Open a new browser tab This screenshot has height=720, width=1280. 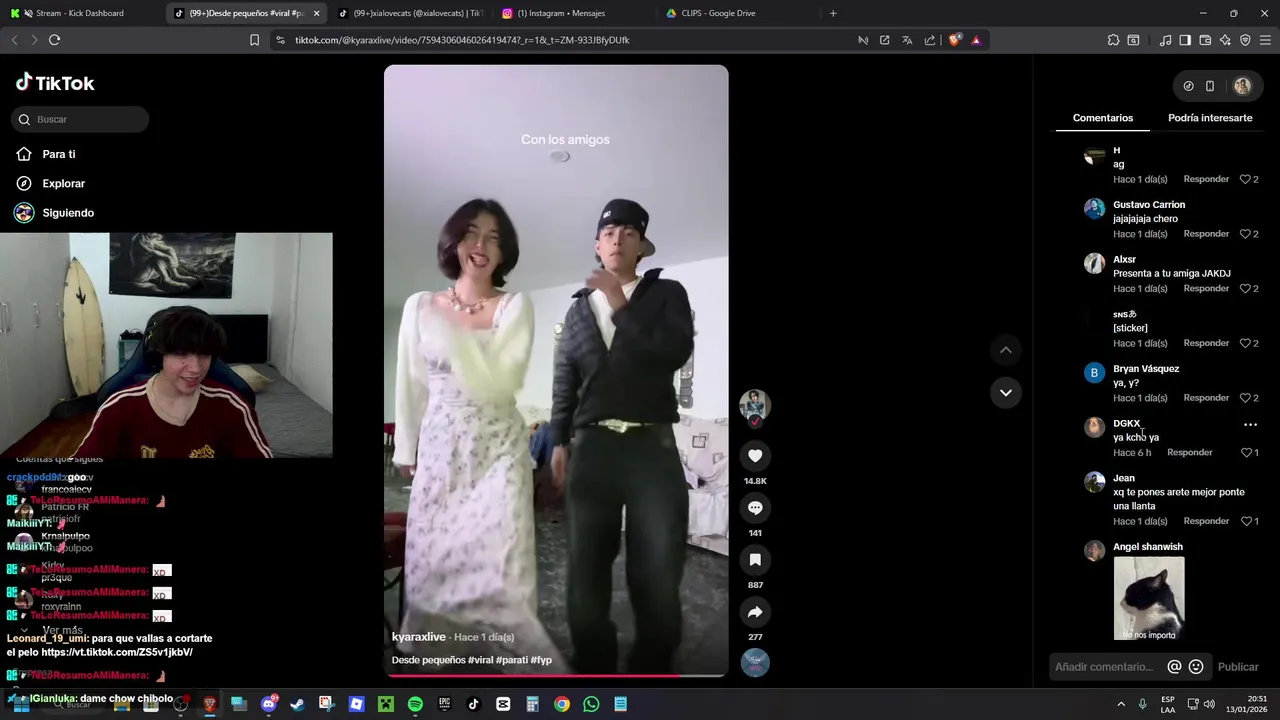833,13
